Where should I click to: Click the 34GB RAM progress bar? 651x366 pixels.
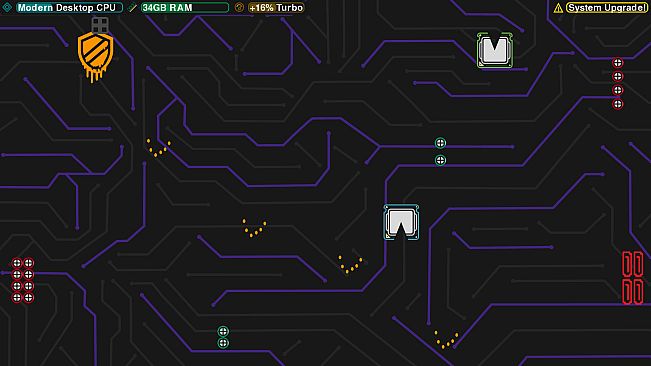(185, 7)
